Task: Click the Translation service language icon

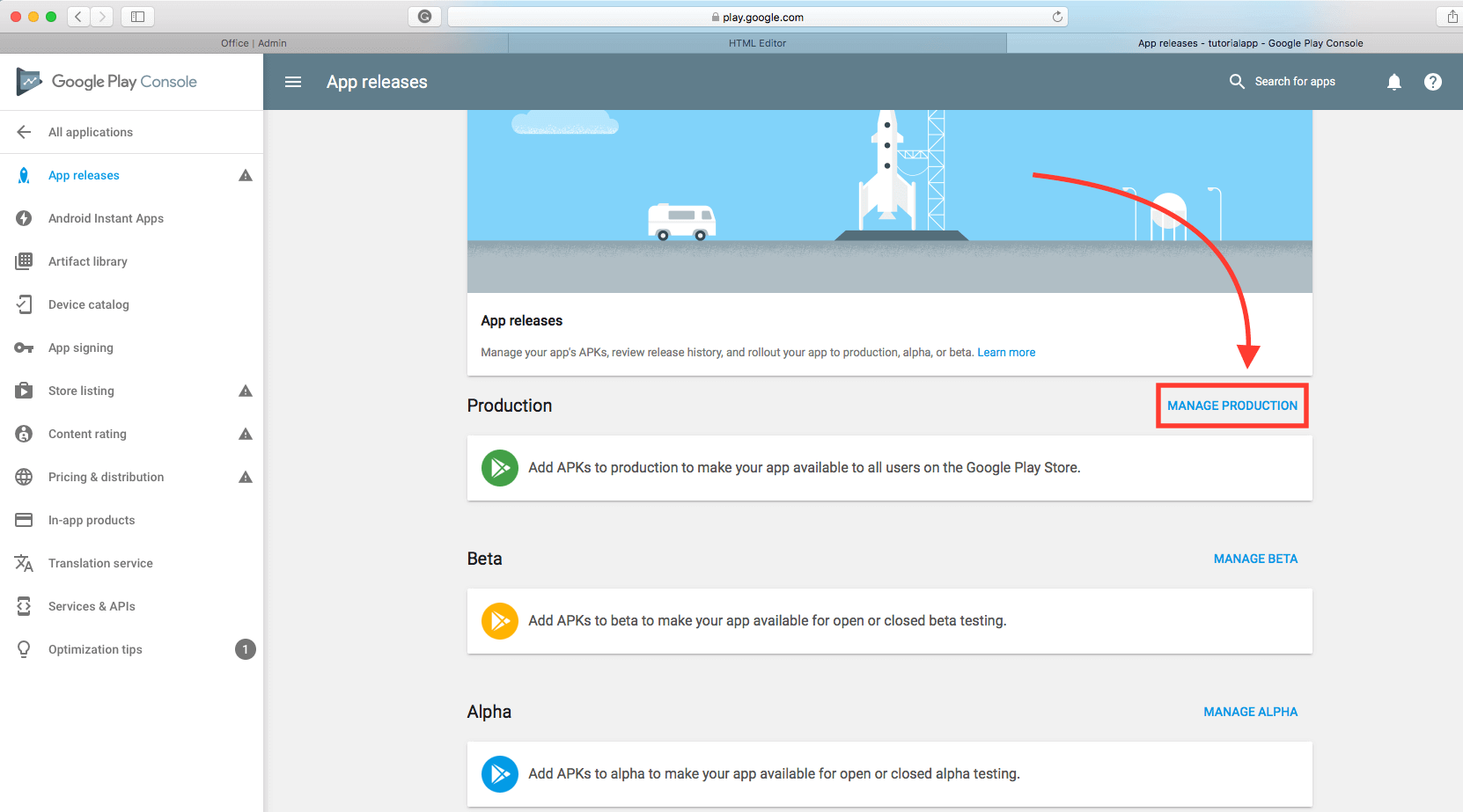Action: (24, 563)
